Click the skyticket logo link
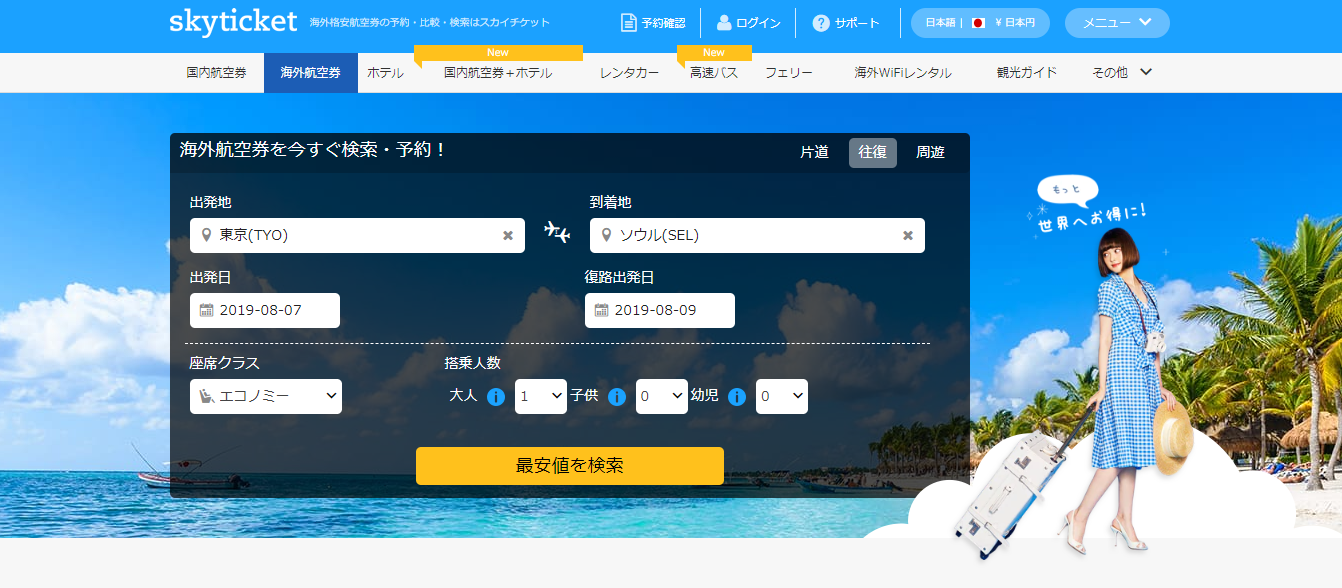1342x588 pixels. point(233,22)
